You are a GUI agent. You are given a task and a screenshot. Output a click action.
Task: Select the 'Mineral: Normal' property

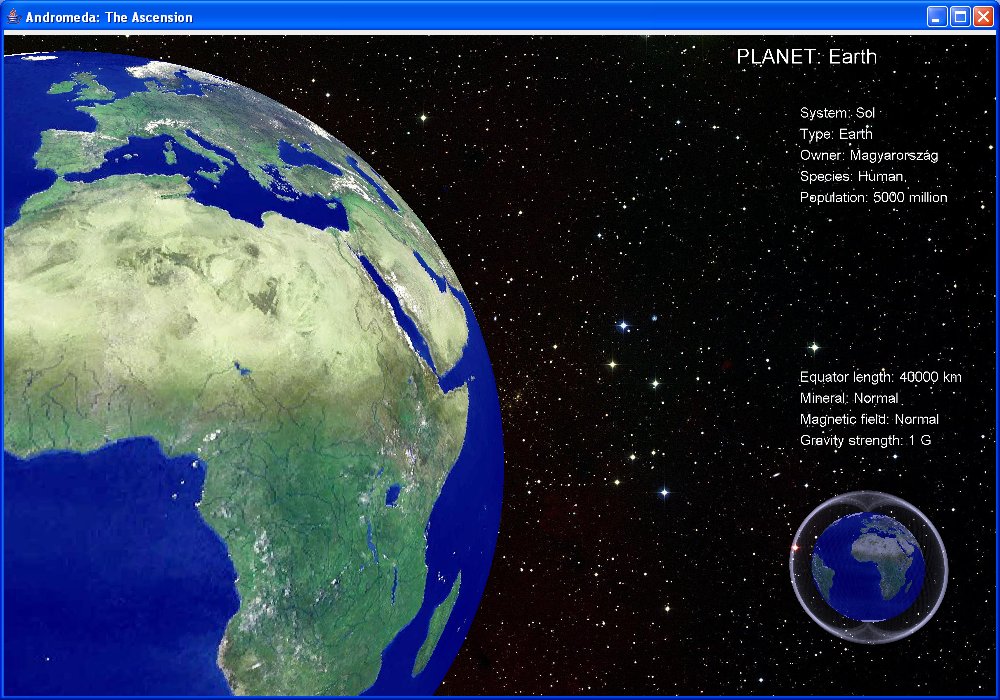coord(849,398)
